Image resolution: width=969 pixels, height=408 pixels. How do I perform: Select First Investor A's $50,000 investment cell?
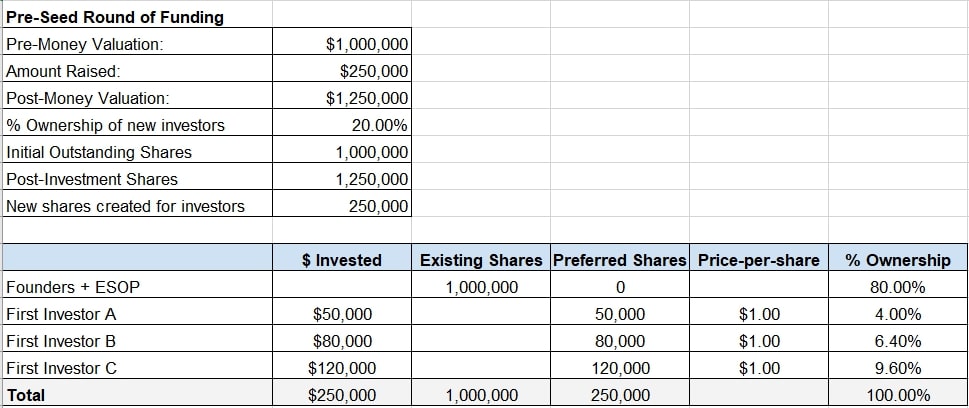coord(344,314)
